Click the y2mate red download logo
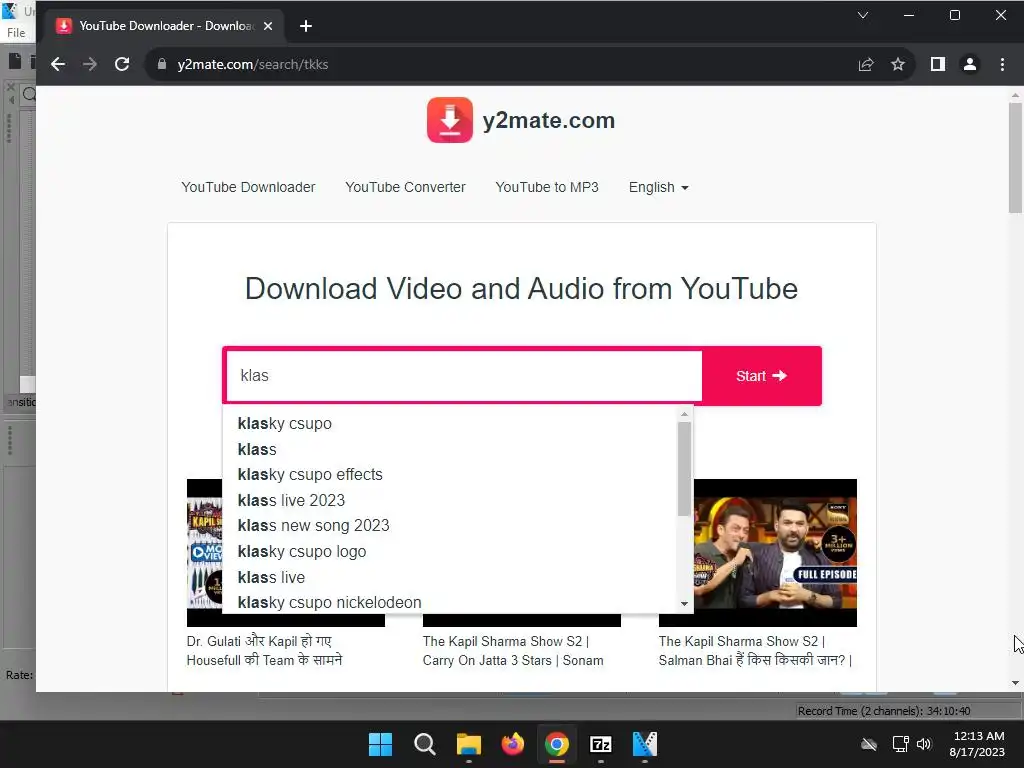 point(449,120)
